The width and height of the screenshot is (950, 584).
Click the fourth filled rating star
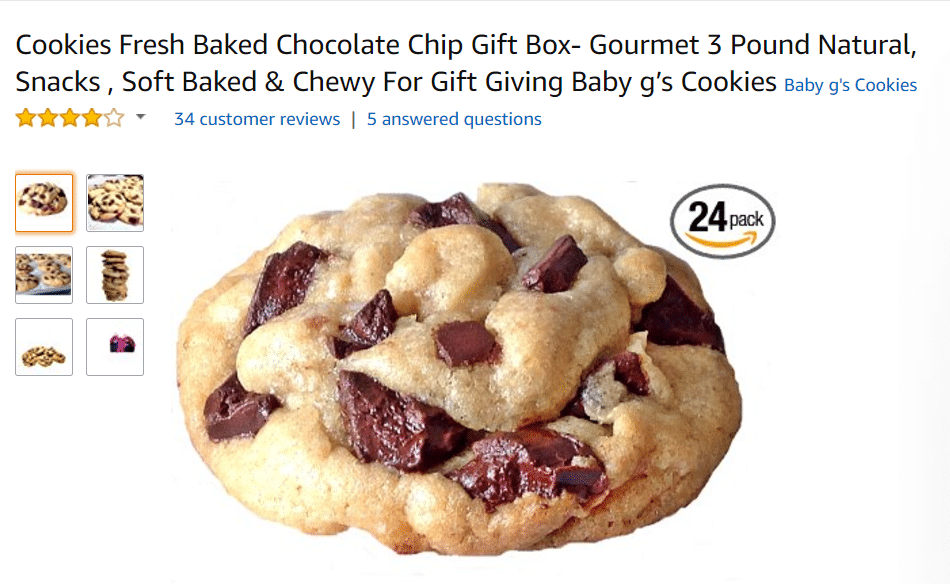91,118
